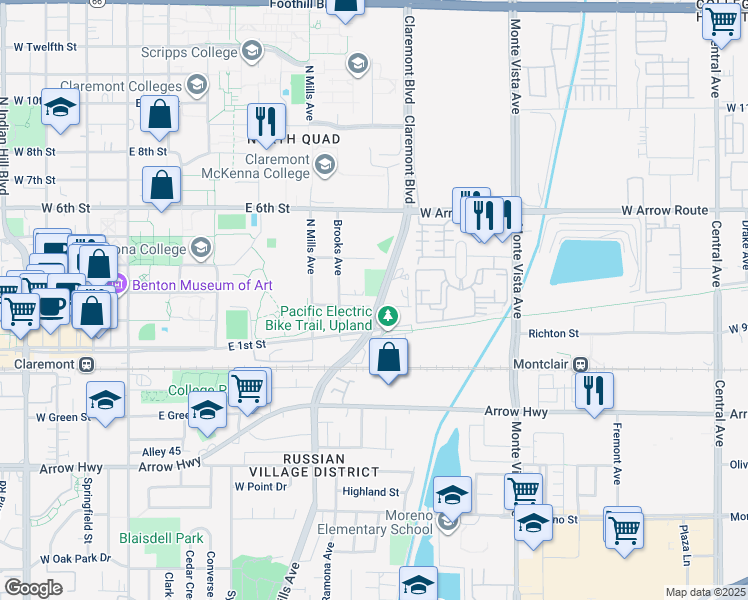Click the 'W 8th St' street label
The image size is (748, 600).
coord(35,152)
